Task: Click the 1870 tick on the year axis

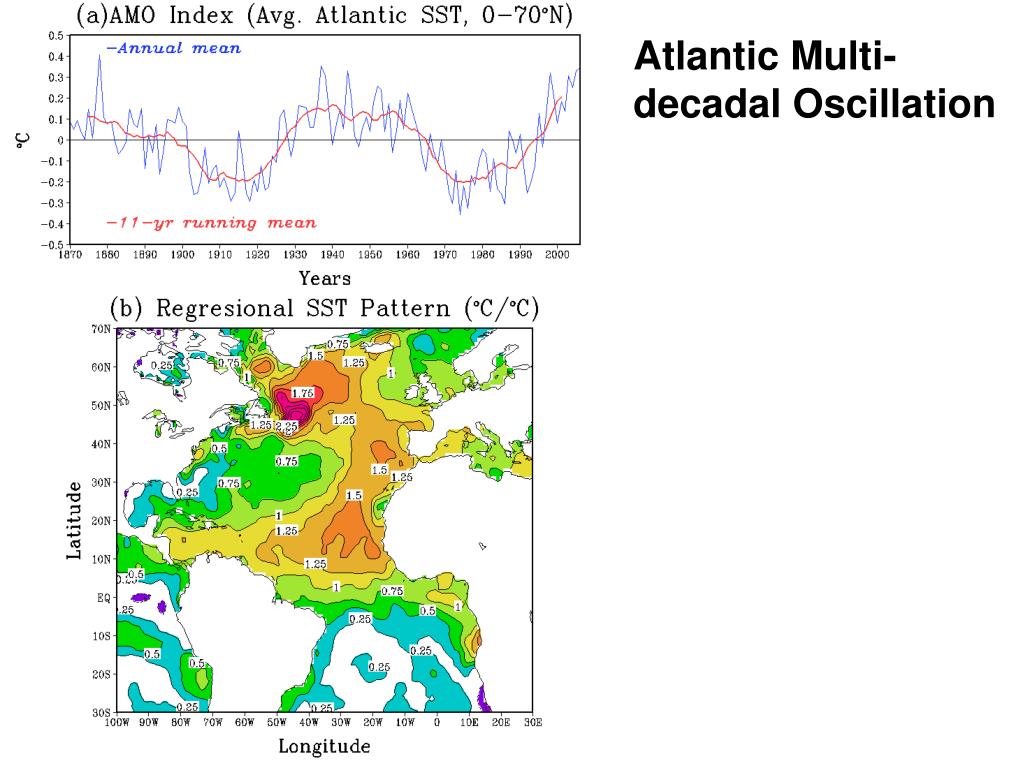Action: click(70, 254)
